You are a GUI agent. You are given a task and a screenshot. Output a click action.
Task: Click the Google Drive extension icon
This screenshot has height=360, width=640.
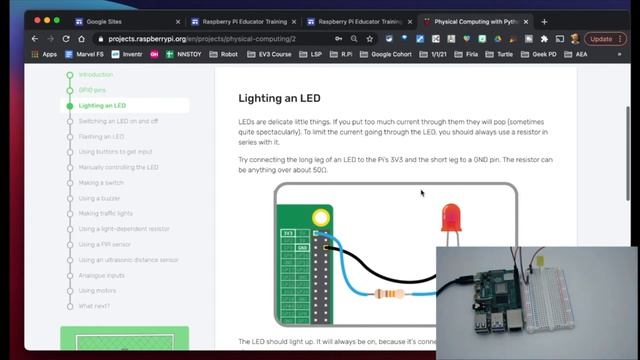(x=498, y=39)
